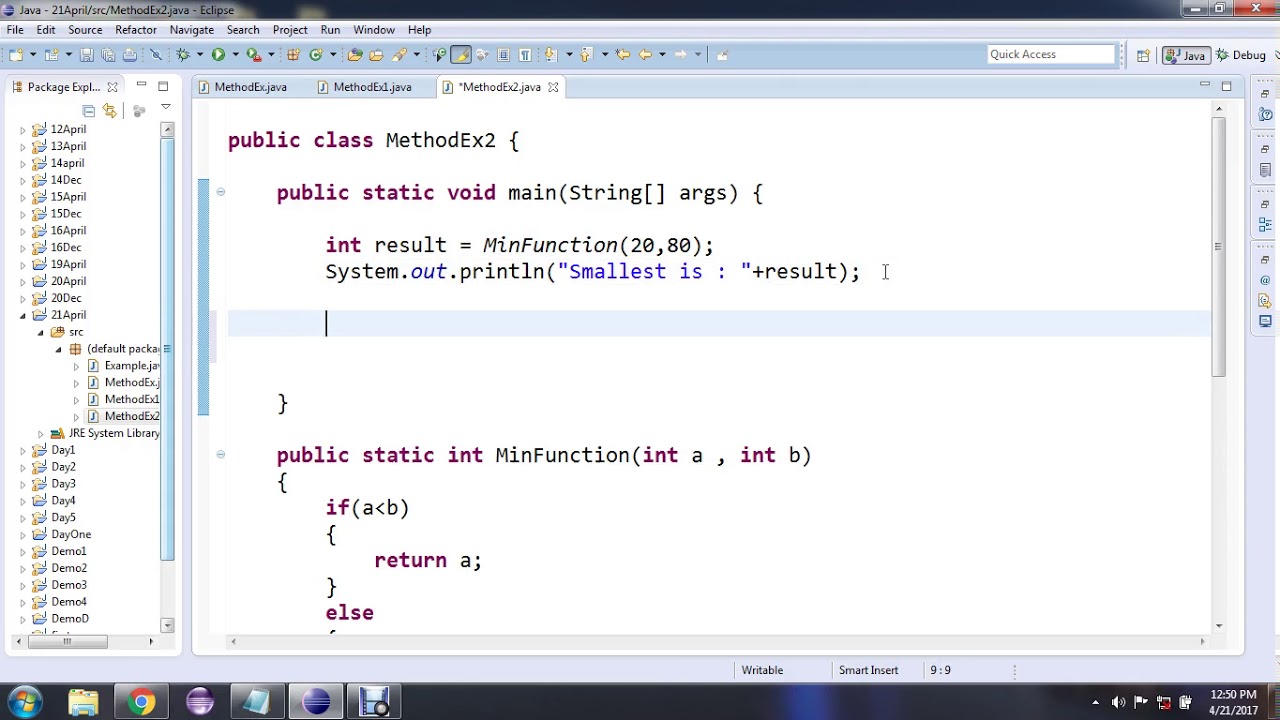
Task: Switch to Java perspective button
Action: [1186, 55]
